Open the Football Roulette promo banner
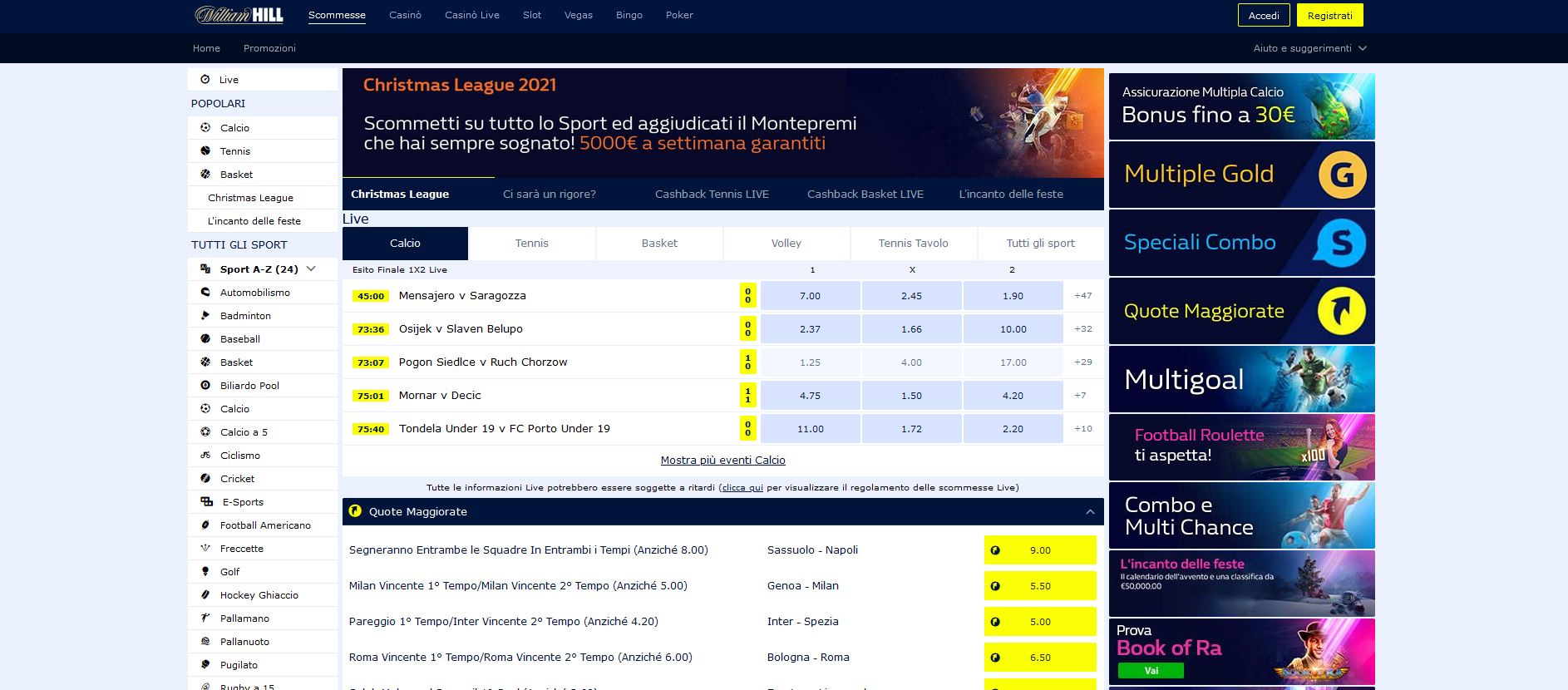This screenshot has height=690, width=1568. [1241, 447]
